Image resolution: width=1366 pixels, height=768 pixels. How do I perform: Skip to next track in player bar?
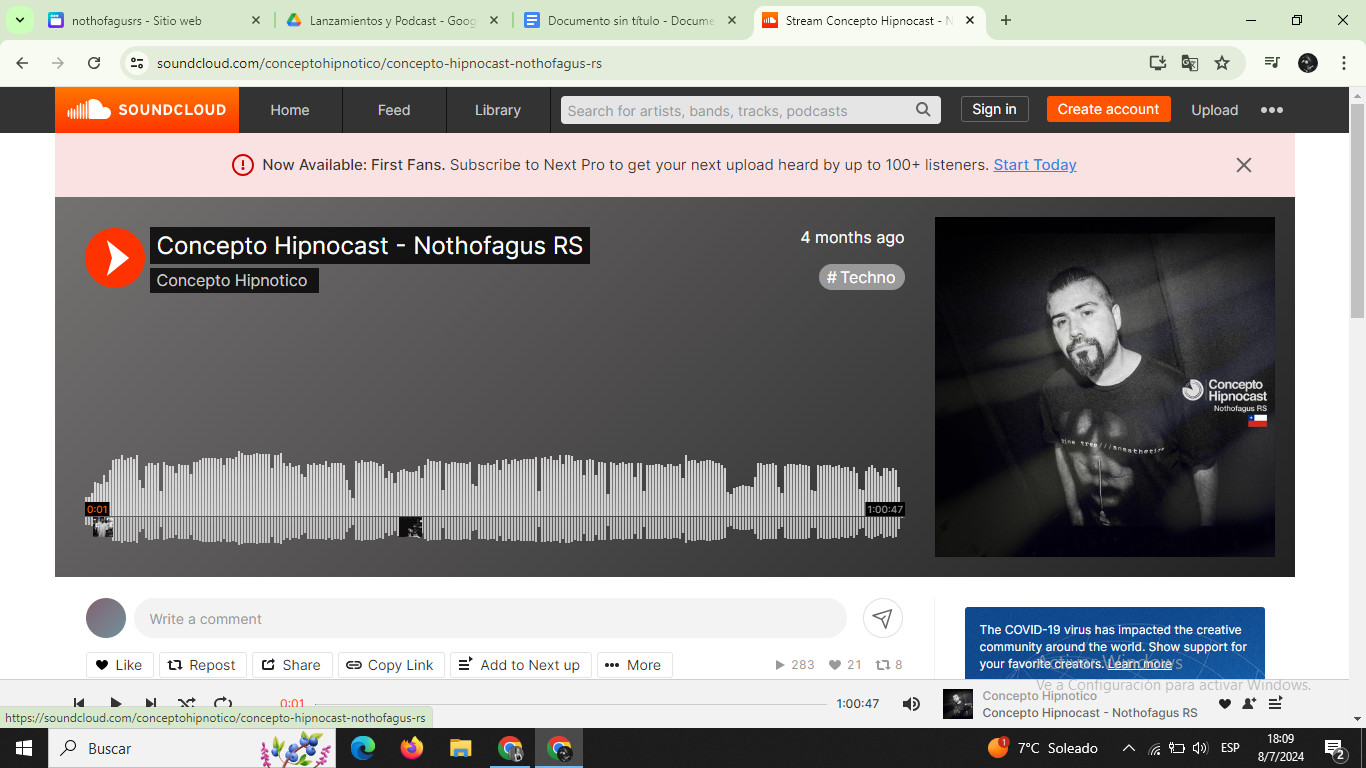(x=151, y=704)
